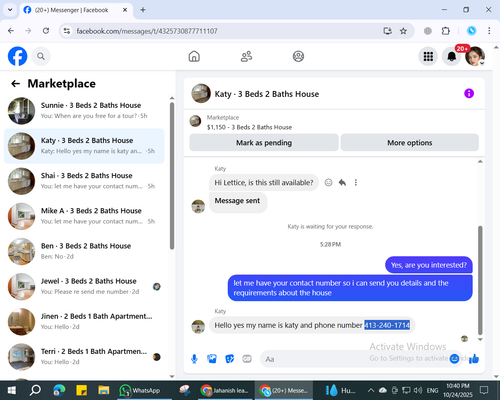The width and height of the screenshot is (500, 400).
Task: Open the tab search dropdown arrow
Action: click(10, 10)
